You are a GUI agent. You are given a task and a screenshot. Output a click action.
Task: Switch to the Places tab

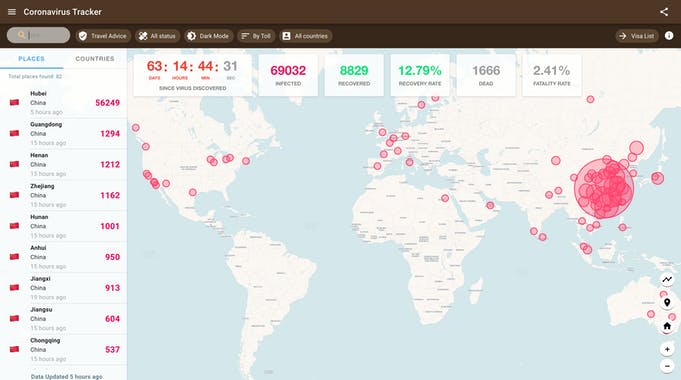click(x=31, y=59)
